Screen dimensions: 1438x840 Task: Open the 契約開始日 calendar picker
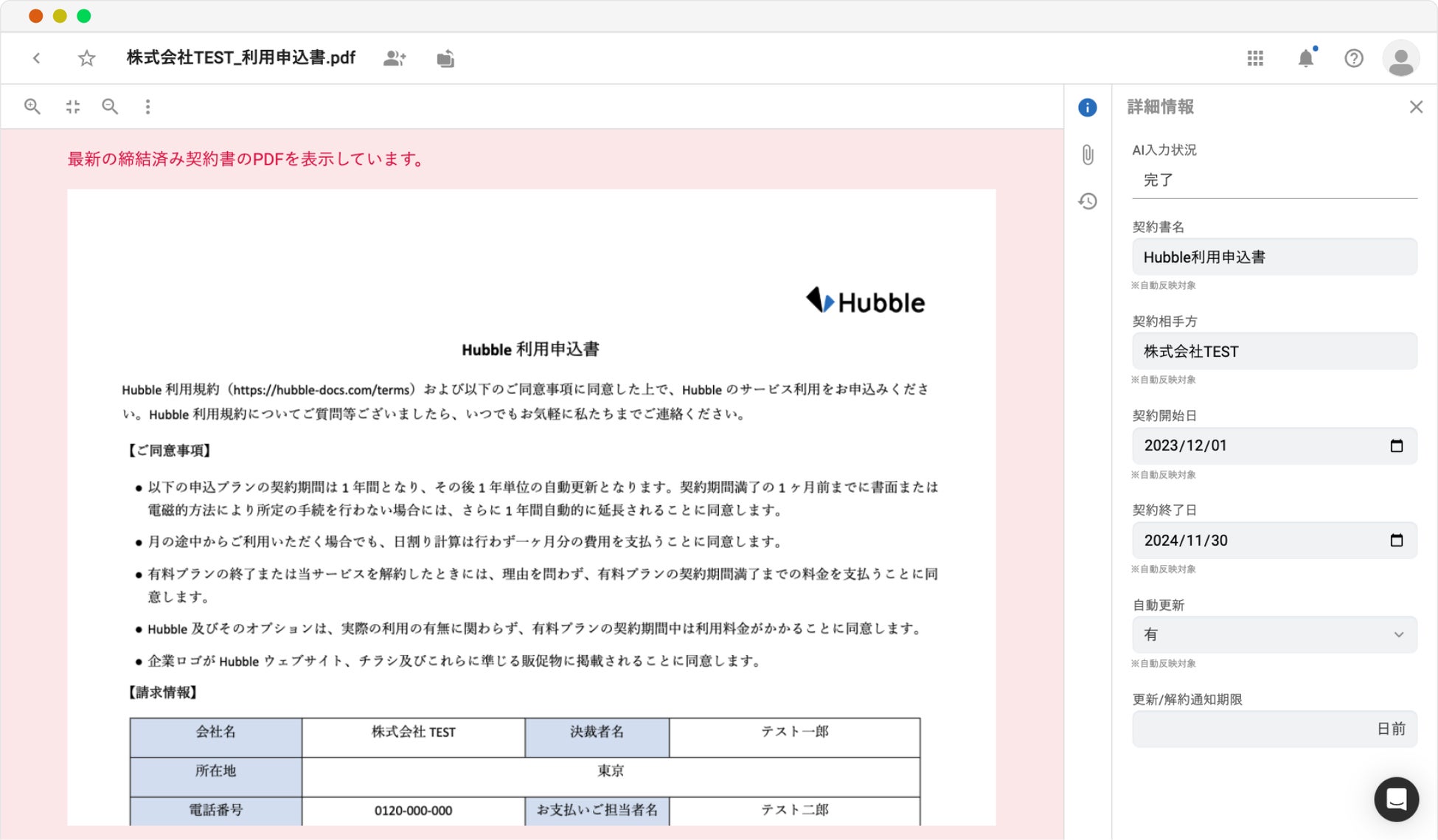tap(1396, 445)
